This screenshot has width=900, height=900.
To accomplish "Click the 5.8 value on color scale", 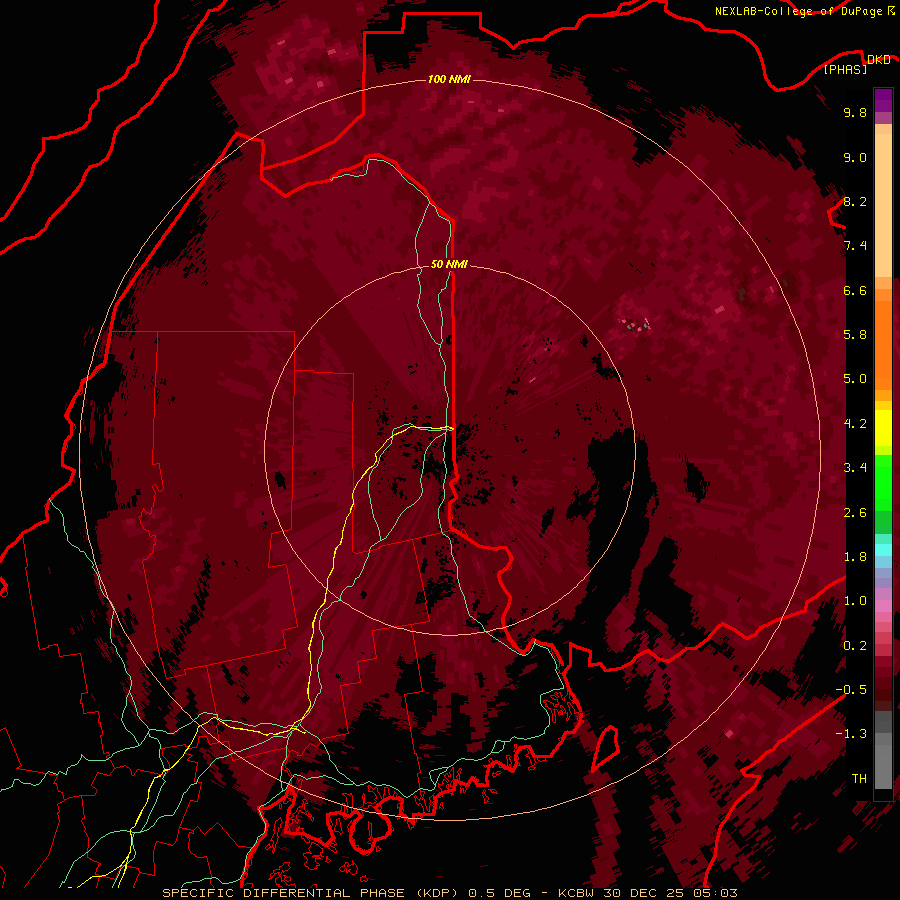I will tap(855, 335).
